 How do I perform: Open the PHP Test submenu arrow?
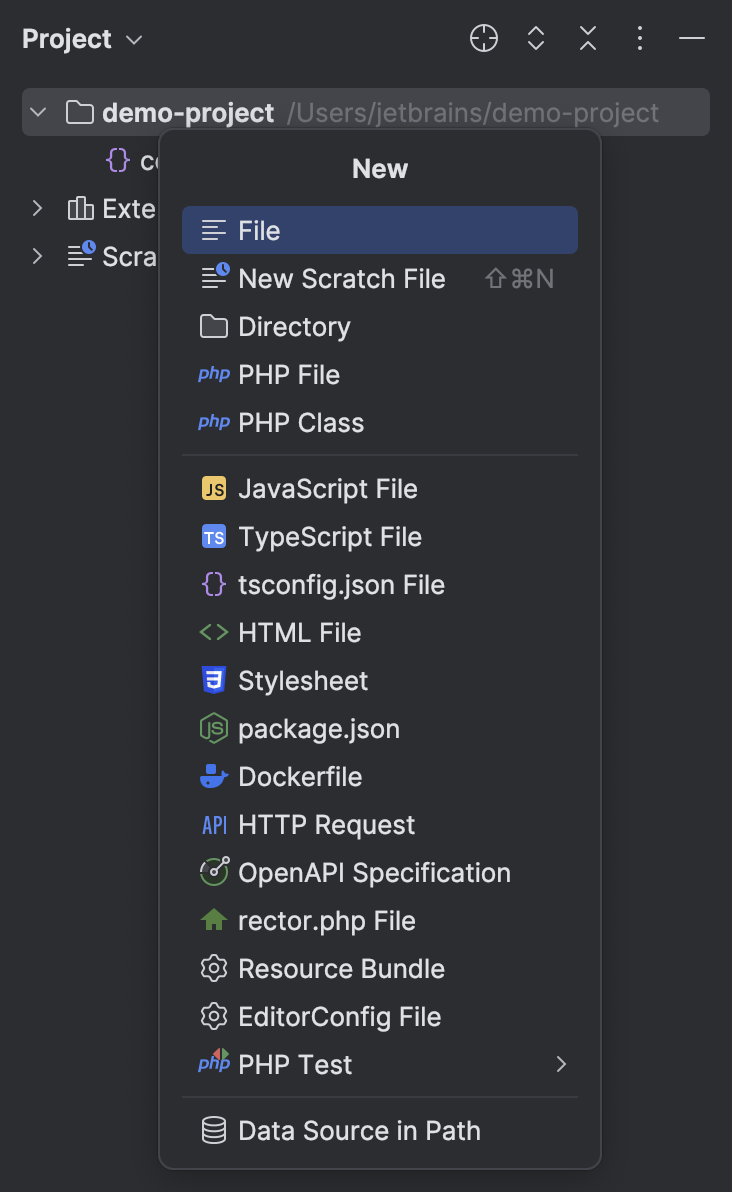[x=561, y=1065]
